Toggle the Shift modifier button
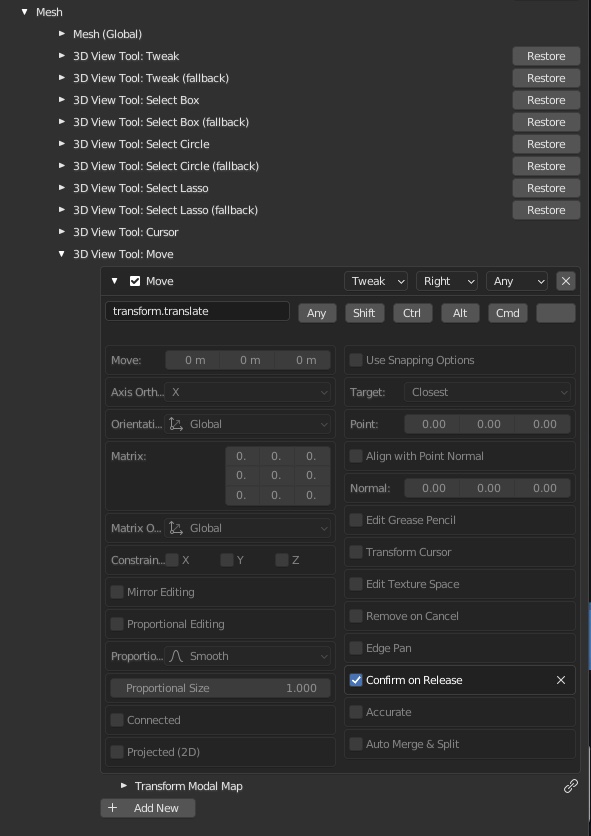Image resolution: width=591 pixels, height=836 pixels. [364, 313]
